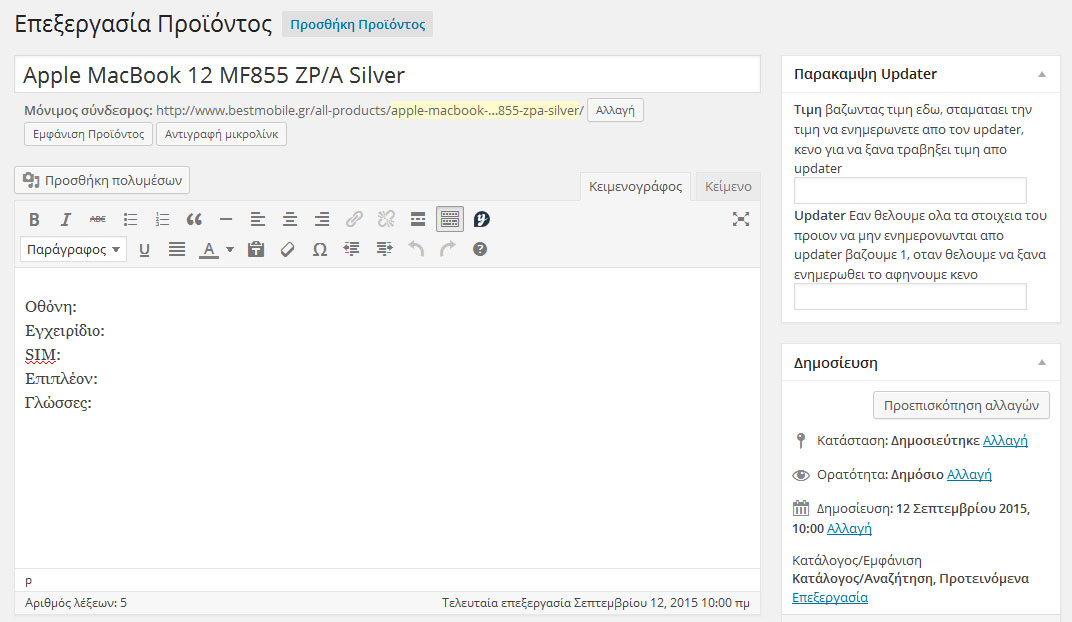Enter distraction-free fullscreen mode
1072x622 pixels.
(741, 219)
